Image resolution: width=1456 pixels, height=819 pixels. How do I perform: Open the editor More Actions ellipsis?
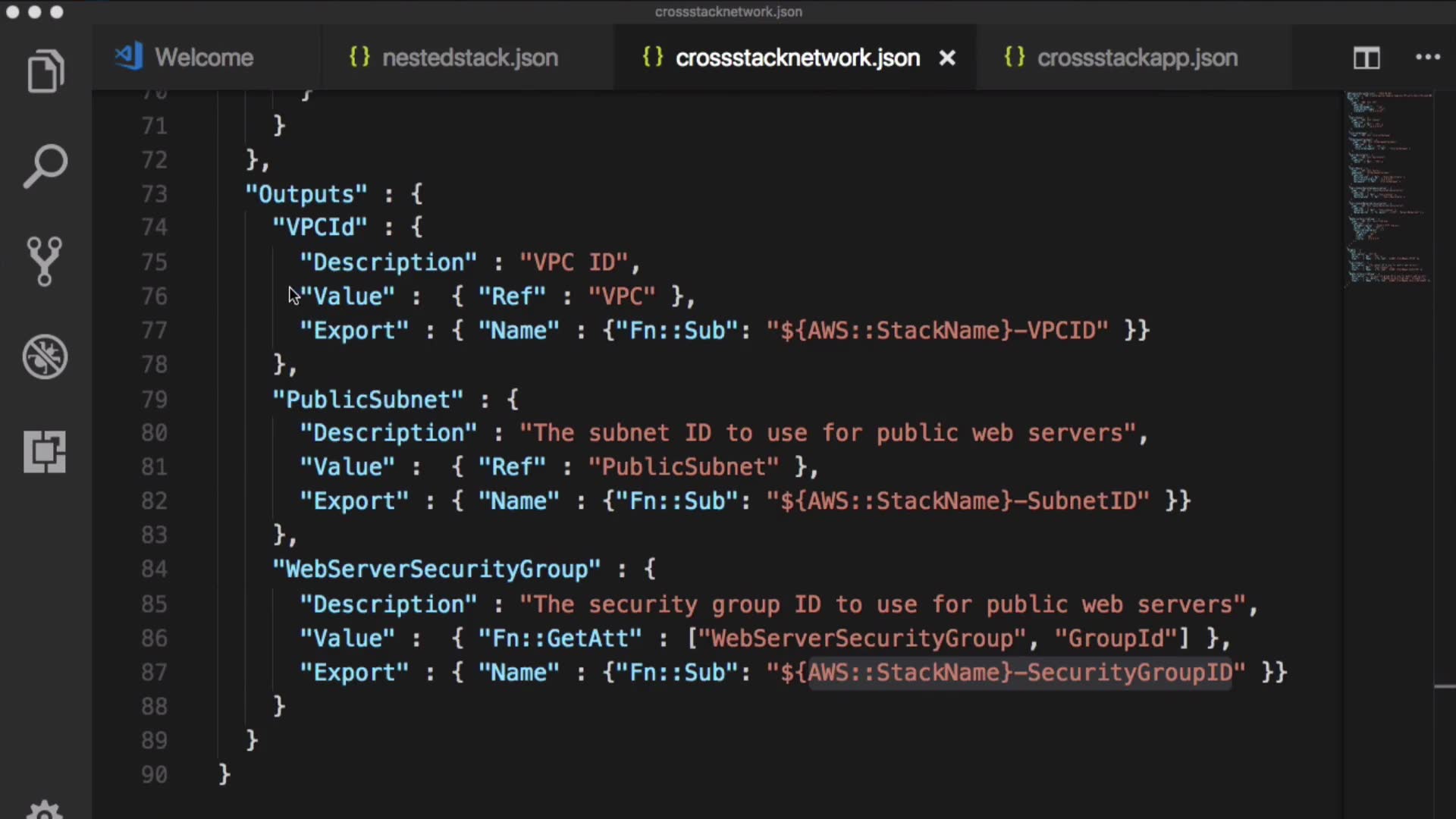pyautogui.click(x=1427, y=58)
